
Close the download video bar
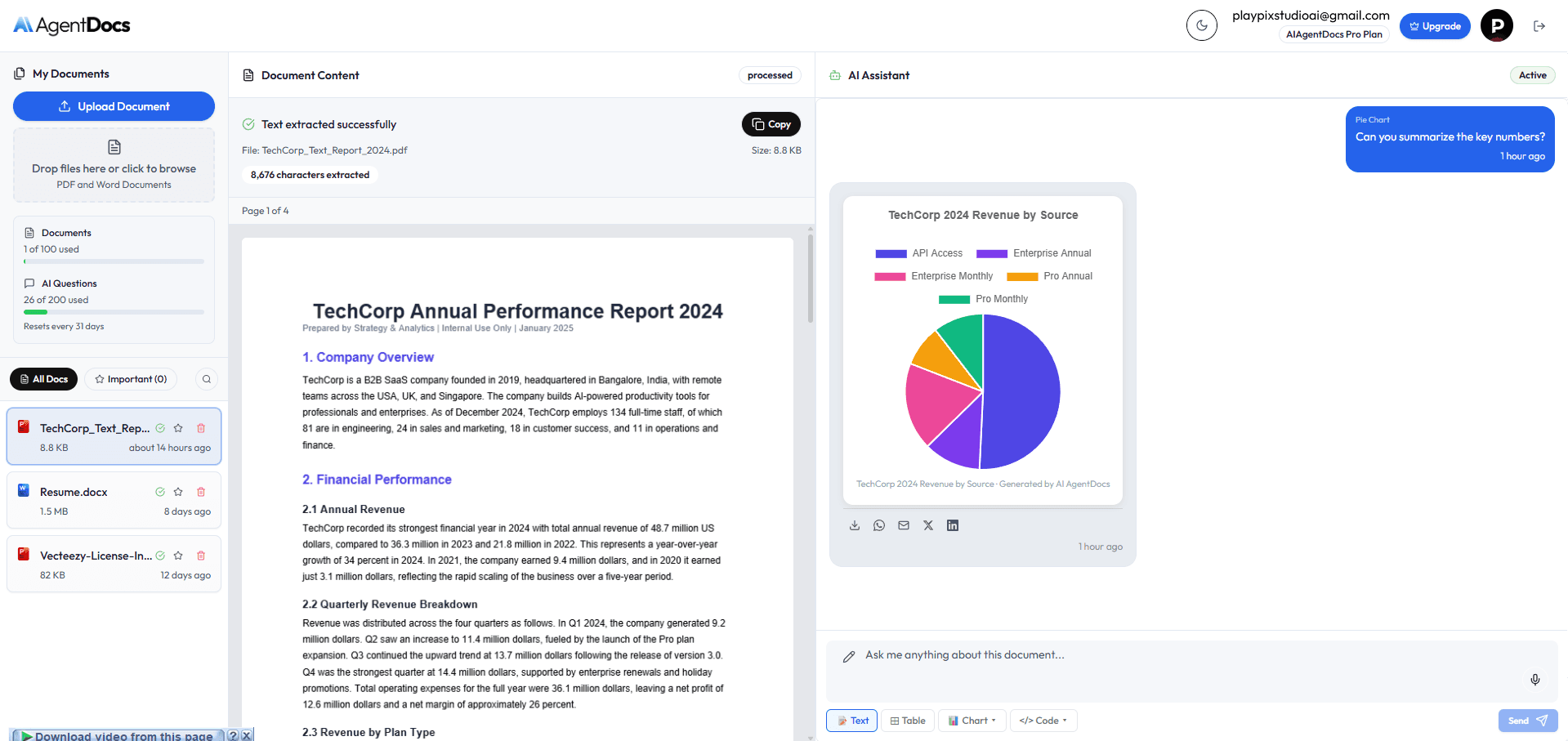pos(247,735)
